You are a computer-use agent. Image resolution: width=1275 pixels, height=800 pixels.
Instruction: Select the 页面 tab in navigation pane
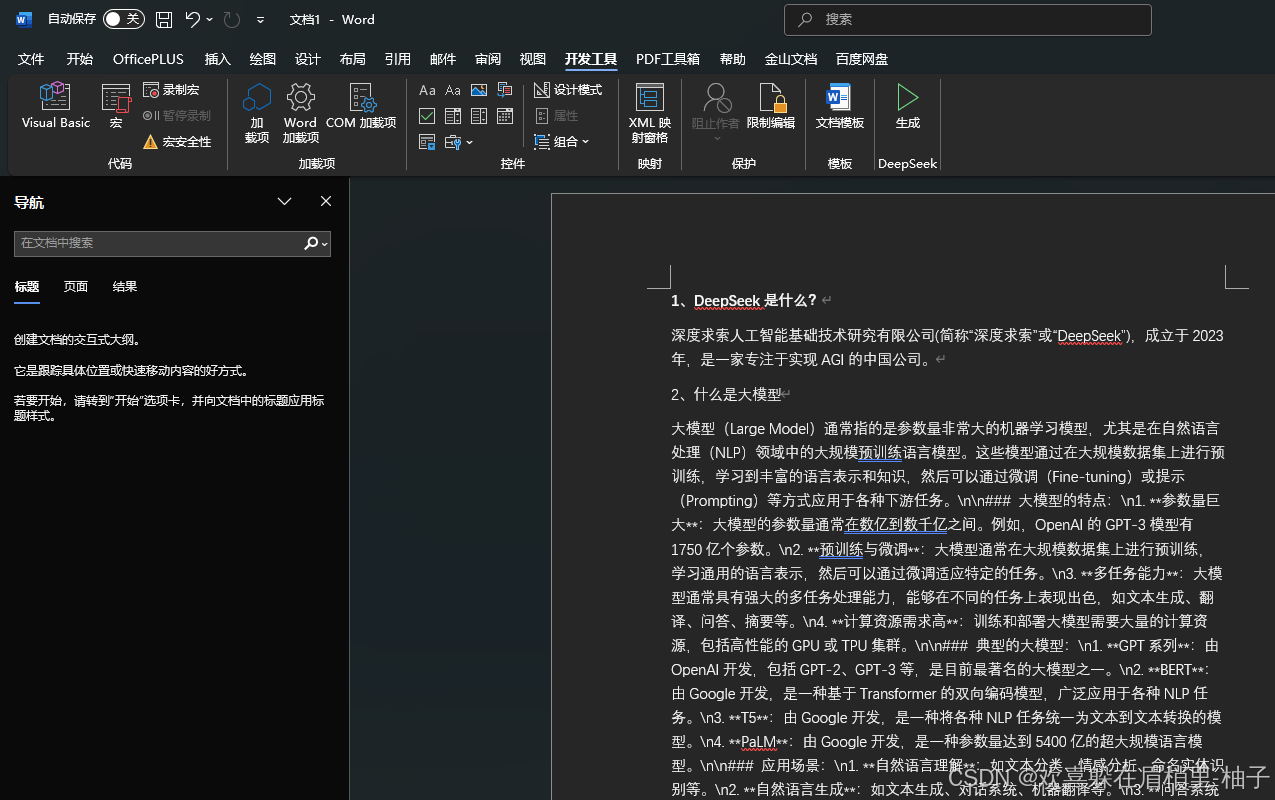coord(76,287)
